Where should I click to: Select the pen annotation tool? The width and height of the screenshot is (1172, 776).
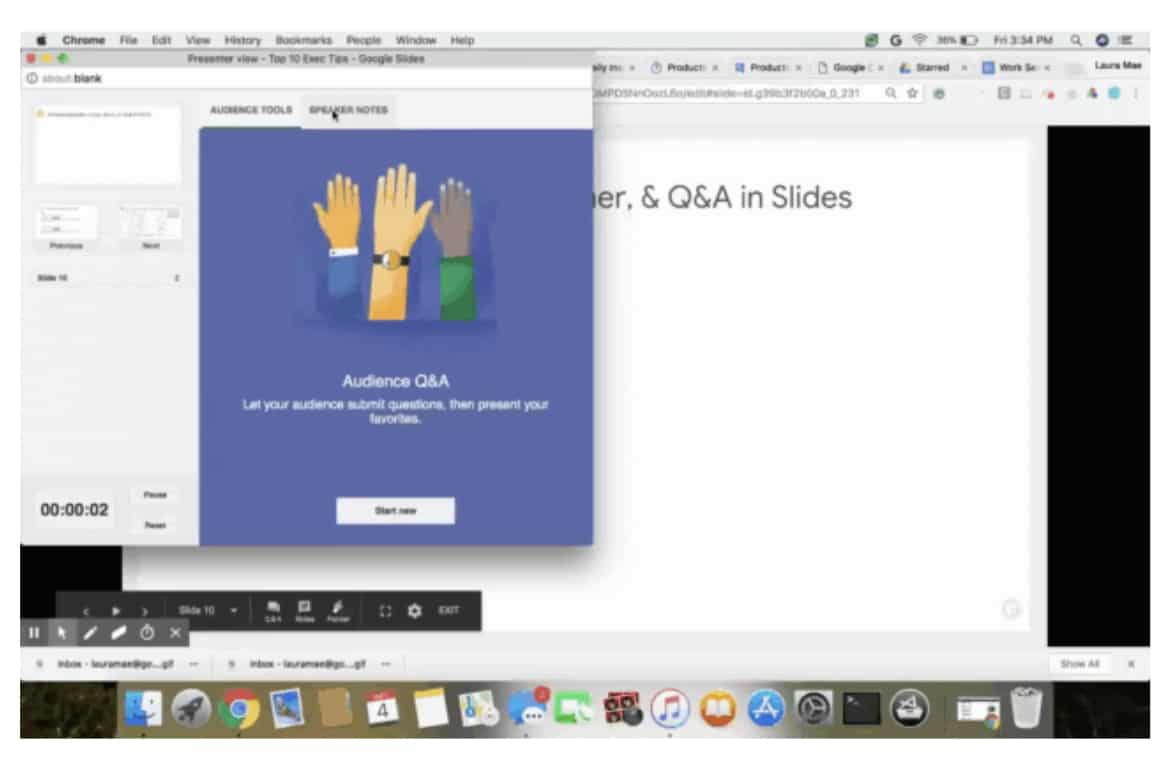90,633
